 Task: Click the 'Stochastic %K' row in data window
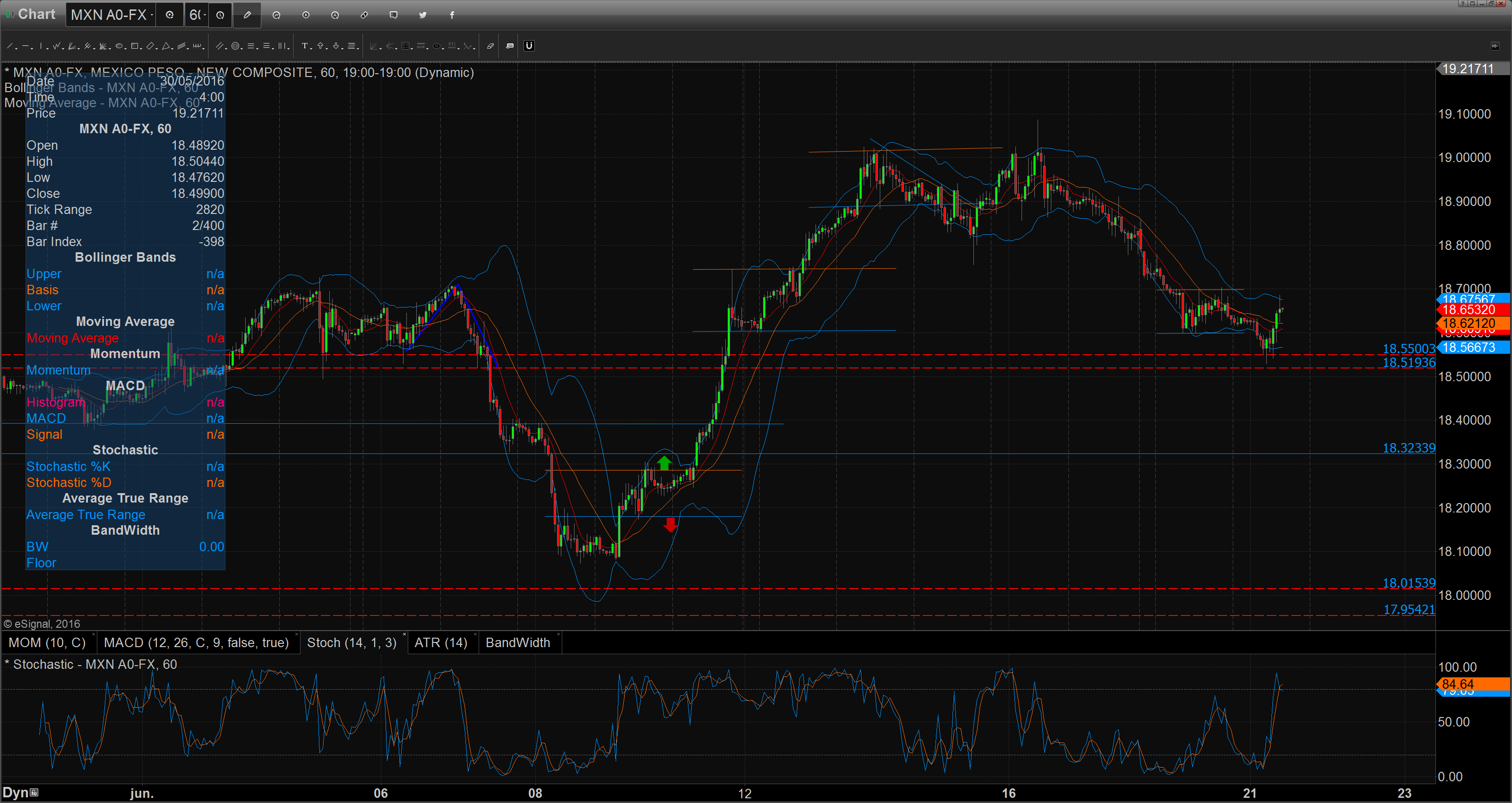(x=125, y=467)
